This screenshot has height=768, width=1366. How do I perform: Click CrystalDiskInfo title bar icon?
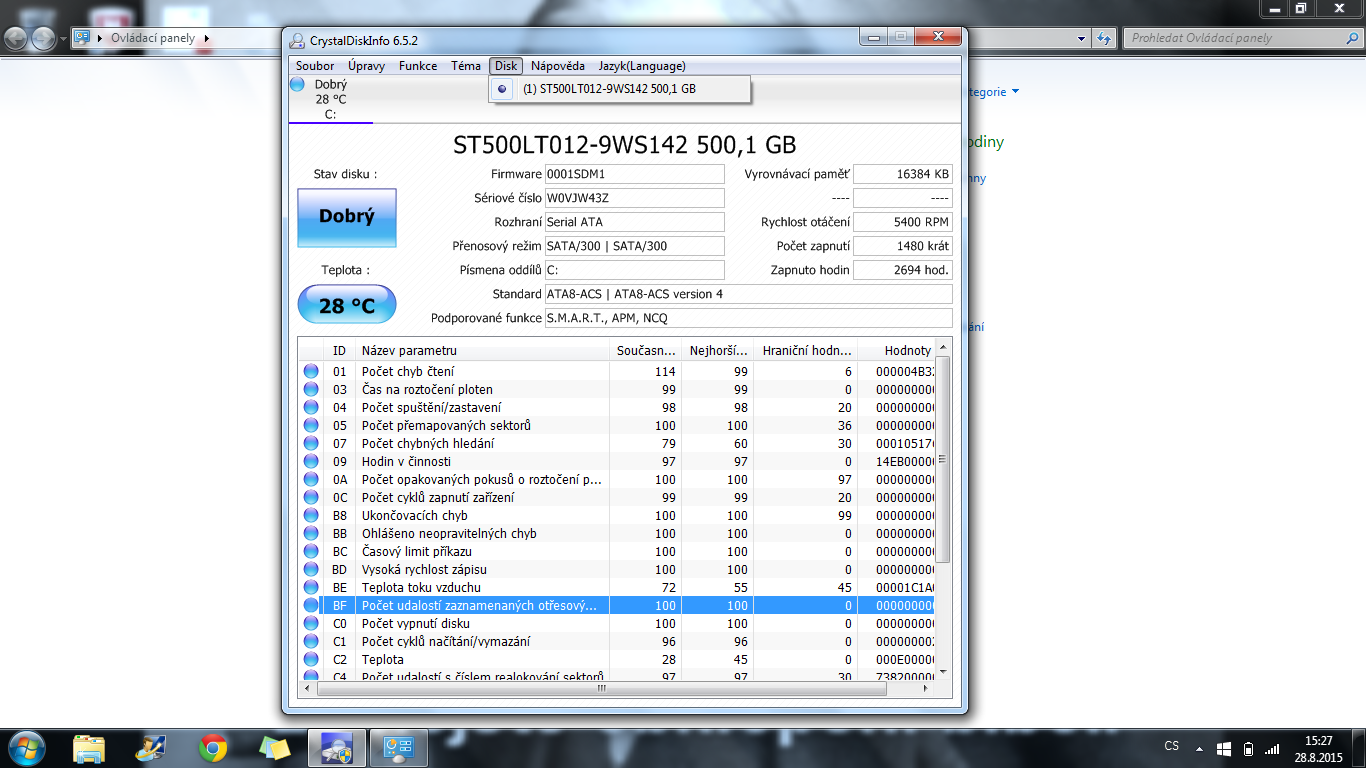pos(297,40)
